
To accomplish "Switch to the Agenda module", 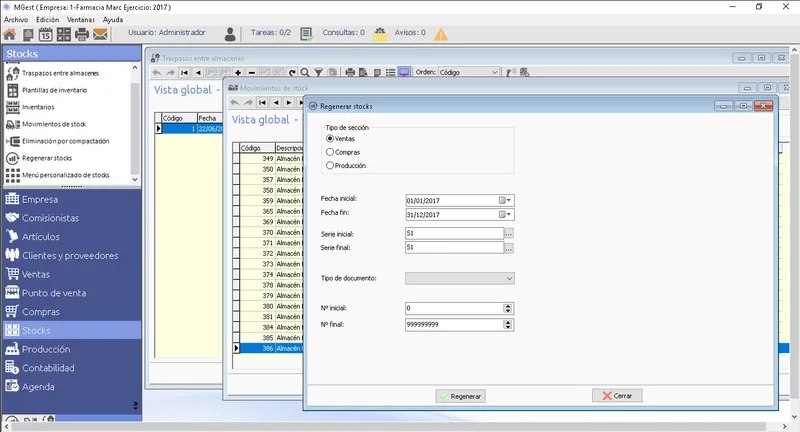I will coord(71,387).
